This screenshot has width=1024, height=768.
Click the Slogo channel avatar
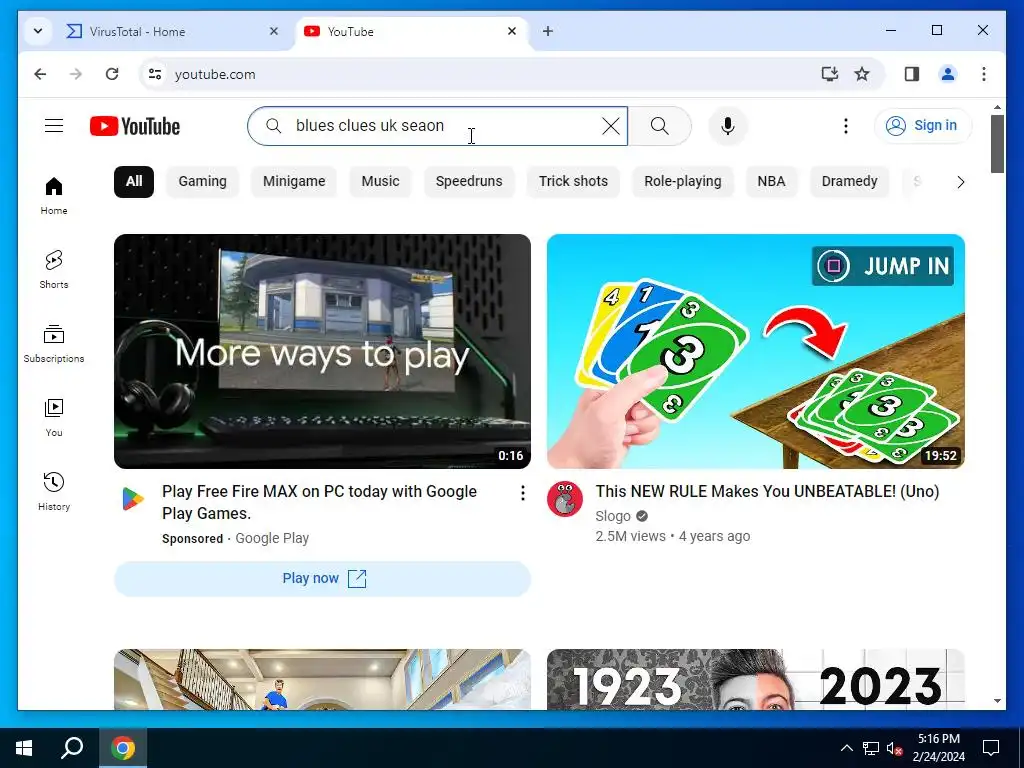coord(565,499)
